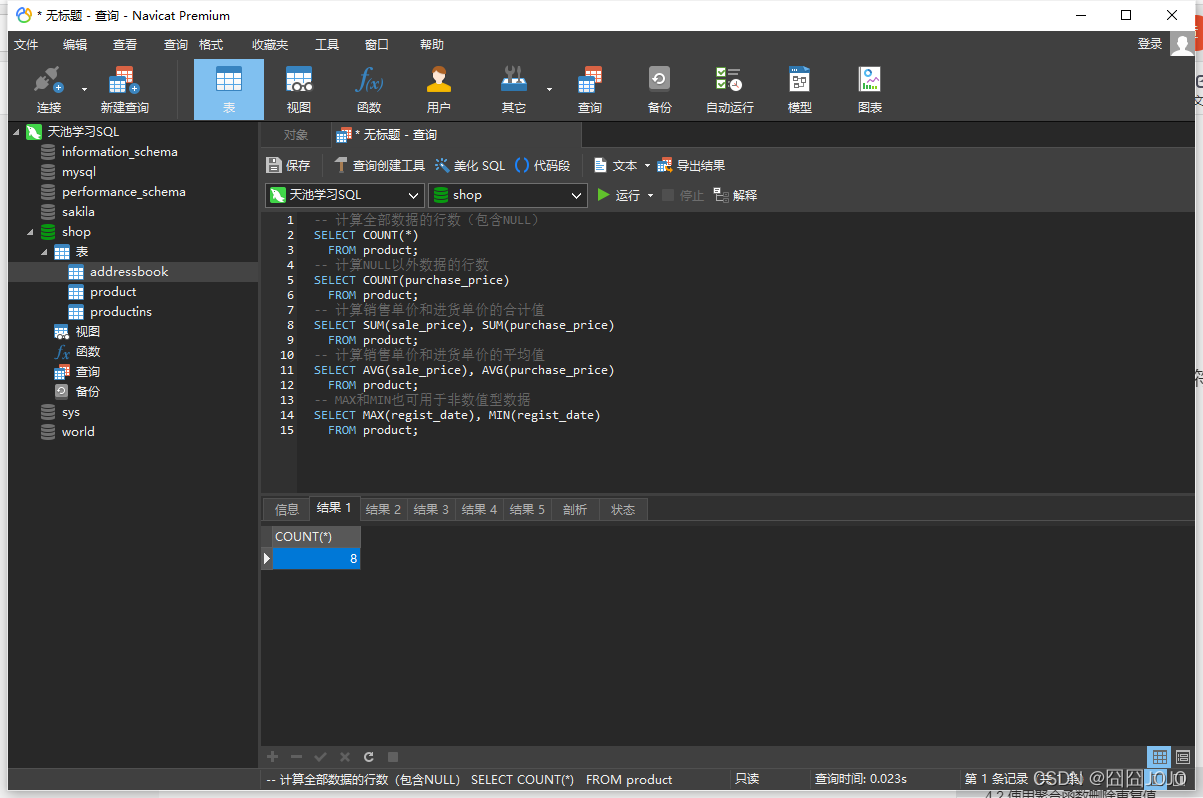
Task: Open the 剖析 tab
Action: [x=575, y=510]
